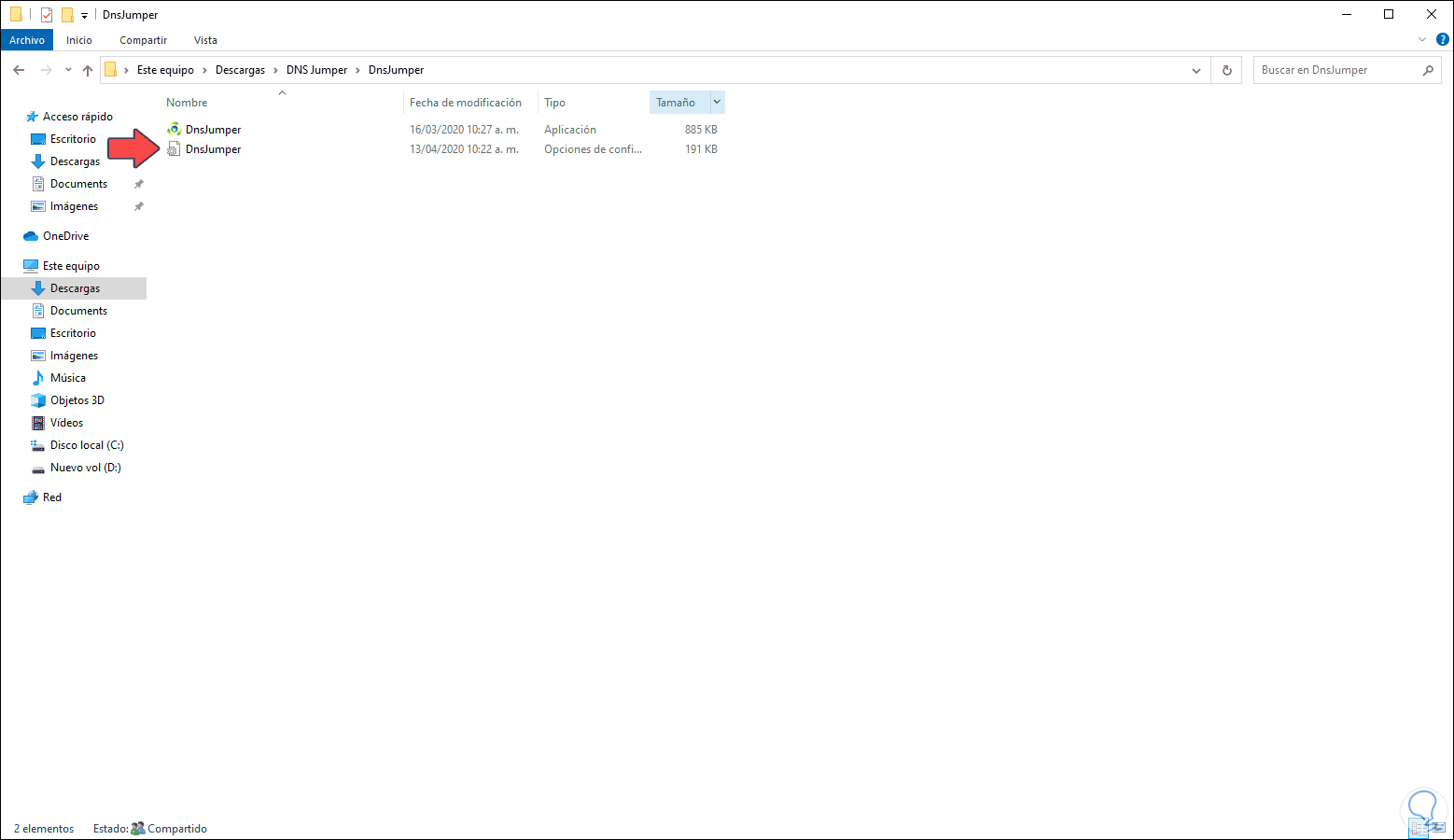Click the Objetos 3D cube icon
The width and height of the screenshot is (1454, 840).
pyautogui.click(x=38, y=400)
